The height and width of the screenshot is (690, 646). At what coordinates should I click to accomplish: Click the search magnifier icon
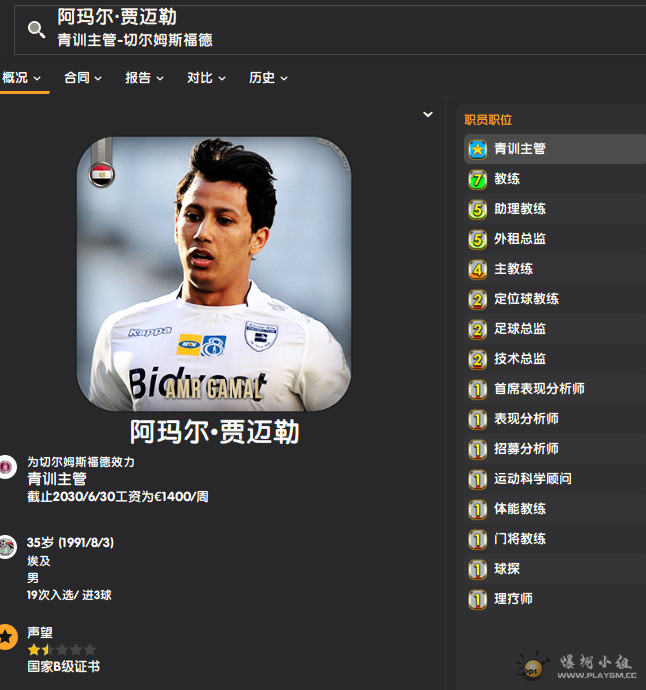[36, 30]
